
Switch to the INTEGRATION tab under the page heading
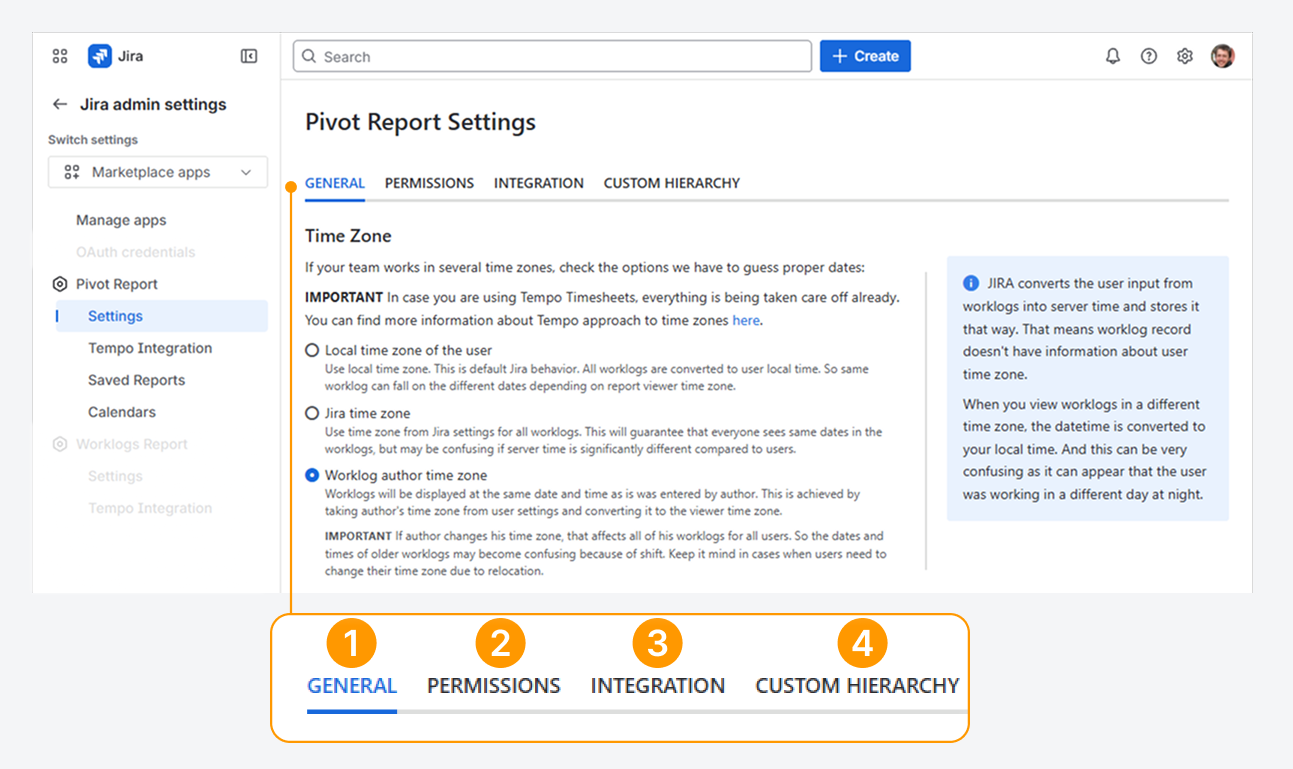[x=539, y=183]
